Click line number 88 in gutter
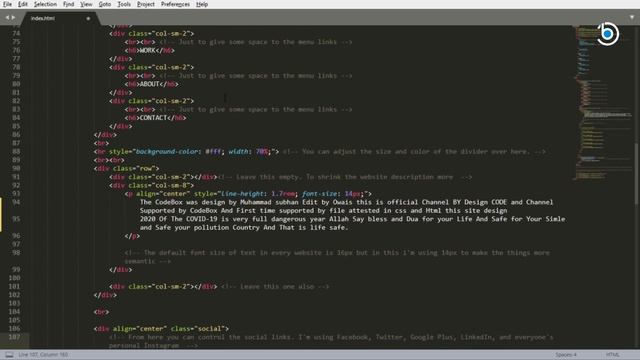Image resolution: width=640 pixels, height=360 pixels. tap(16, 151)
